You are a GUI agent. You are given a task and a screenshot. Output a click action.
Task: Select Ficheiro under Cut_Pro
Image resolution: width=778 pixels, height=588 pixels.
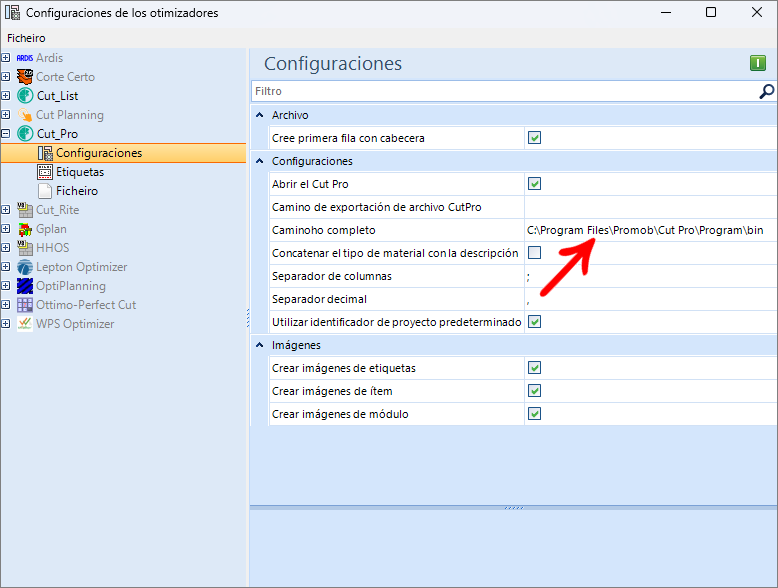click(x=77, y=191)
